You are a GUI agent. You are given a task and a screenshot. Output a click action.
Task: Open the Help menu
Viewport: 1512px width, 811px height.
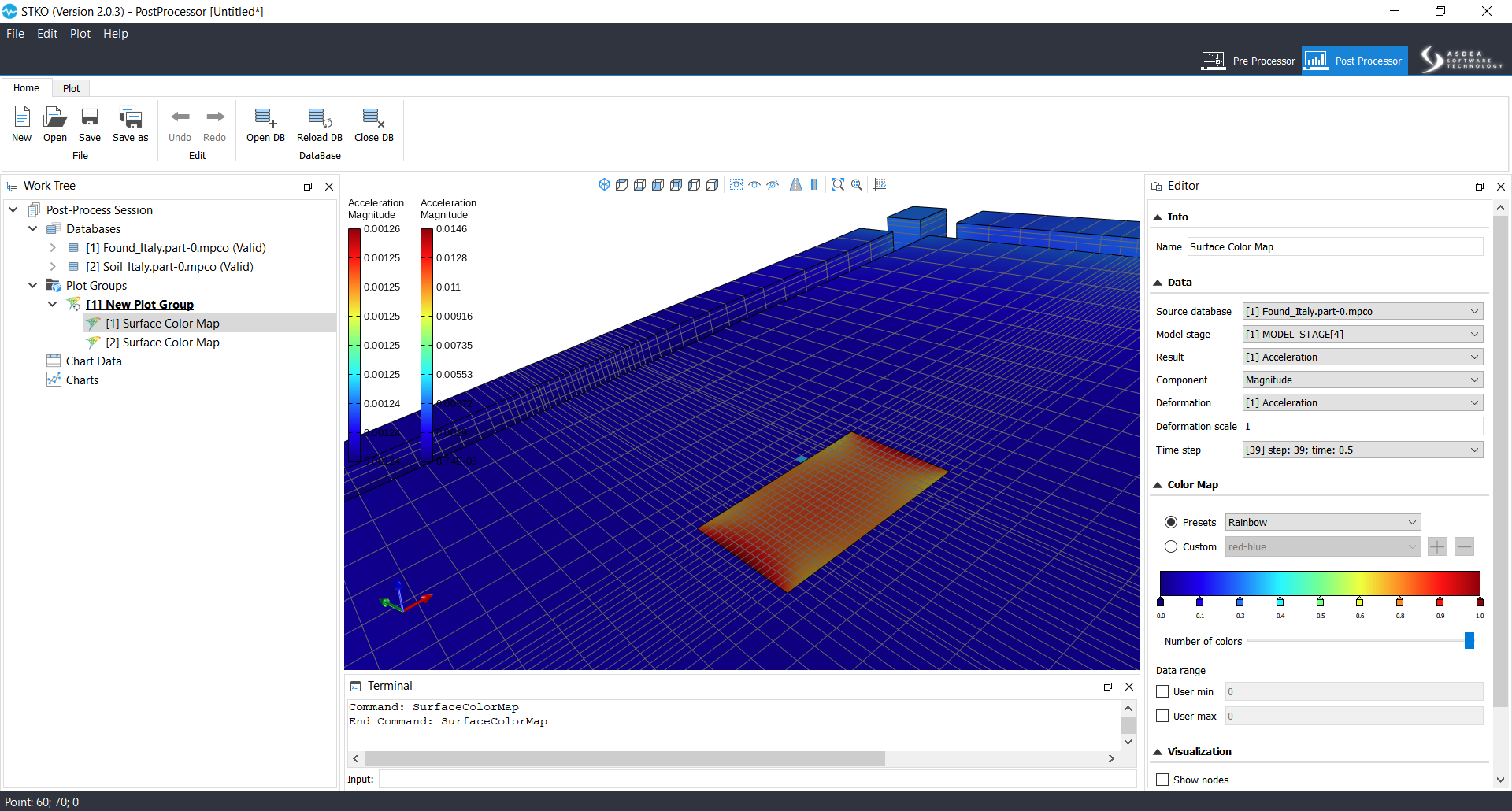[116, 34]
